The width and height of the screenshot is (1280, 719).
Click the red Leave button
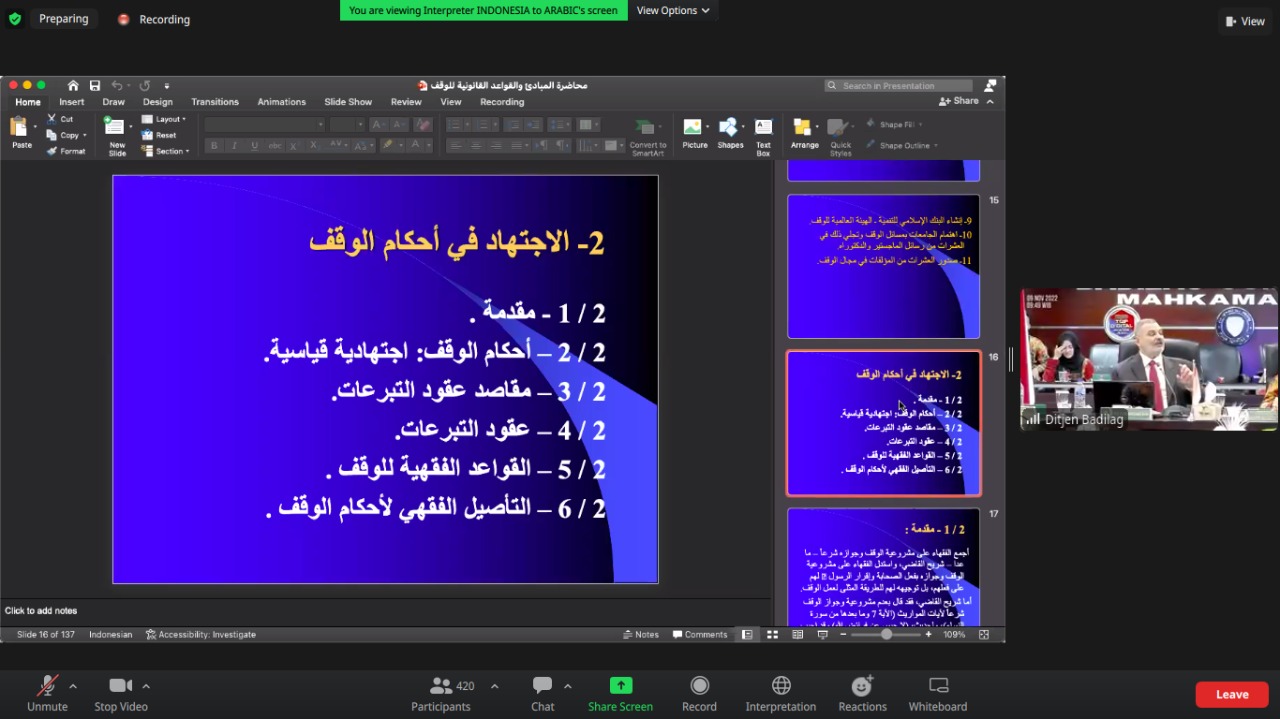(x=1232, y=694)
